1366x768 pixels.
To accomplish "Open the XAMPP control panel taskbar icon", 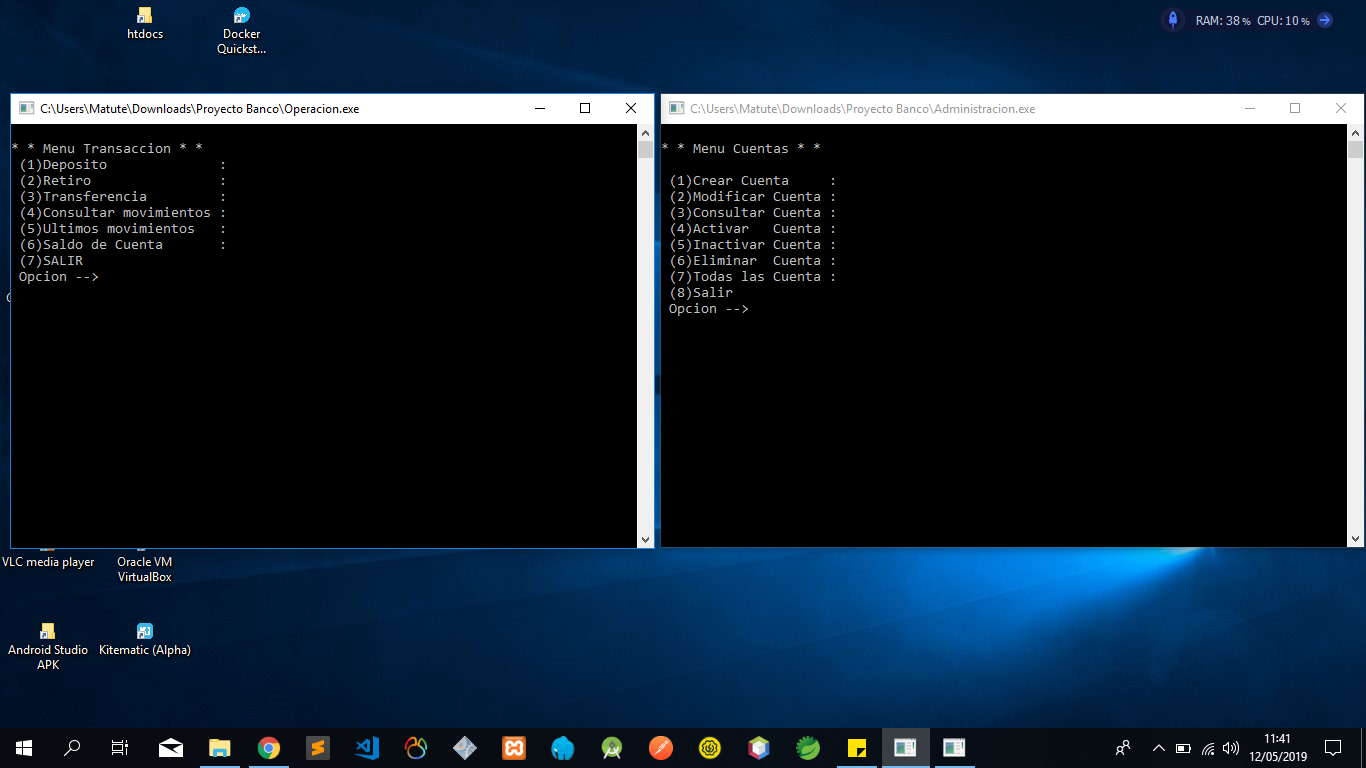I will (514, 748).
